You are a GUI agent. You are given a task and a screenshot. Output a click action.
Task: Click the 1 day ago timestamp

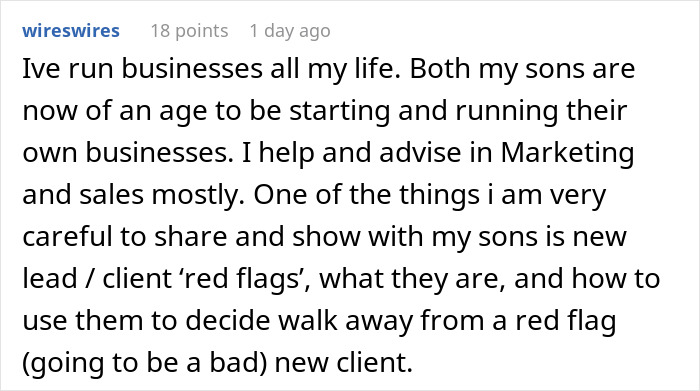pos(290,31)
